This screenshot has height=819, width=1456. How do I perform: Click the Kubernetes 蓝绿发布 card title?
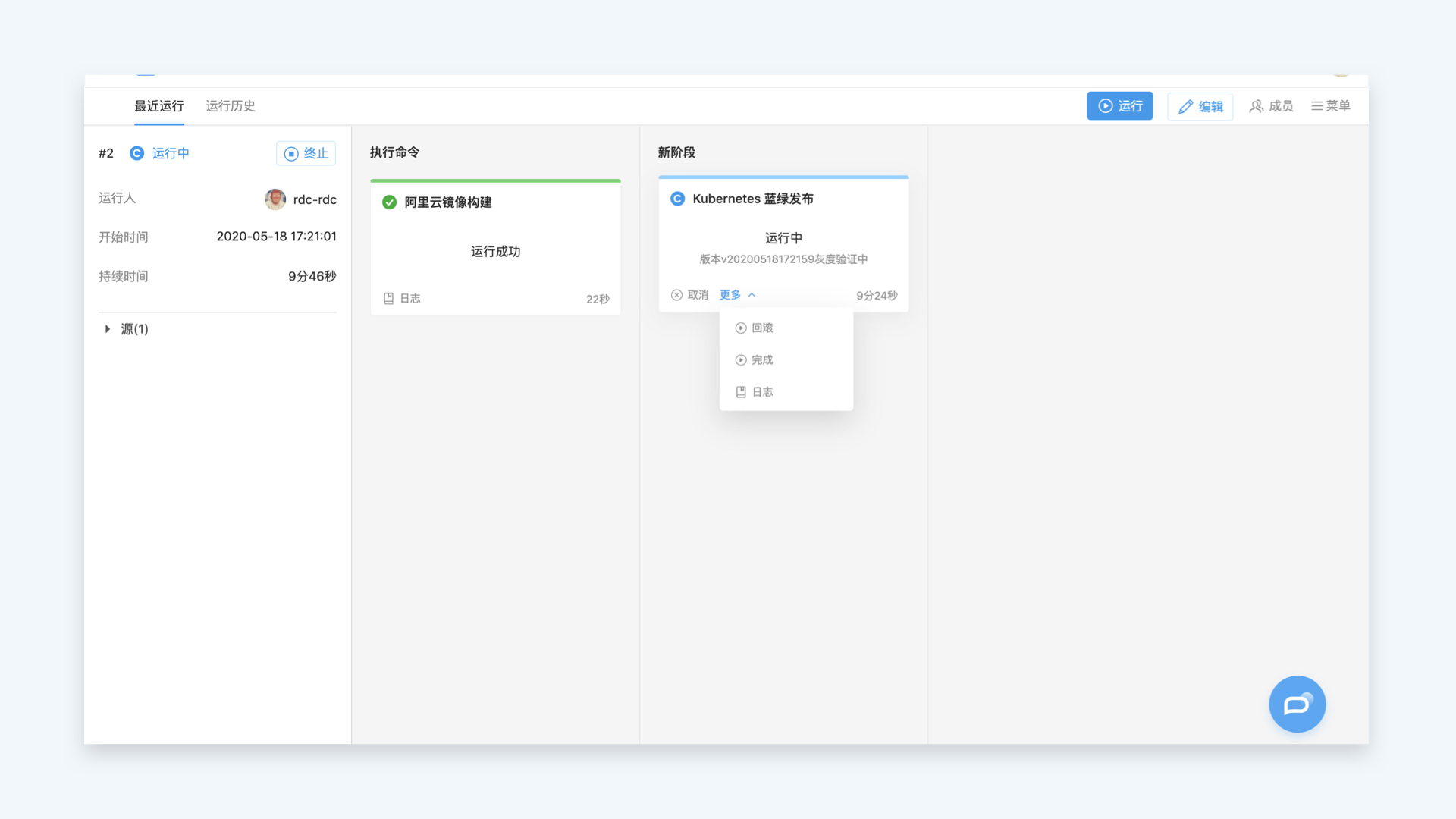tap(752, 199)
